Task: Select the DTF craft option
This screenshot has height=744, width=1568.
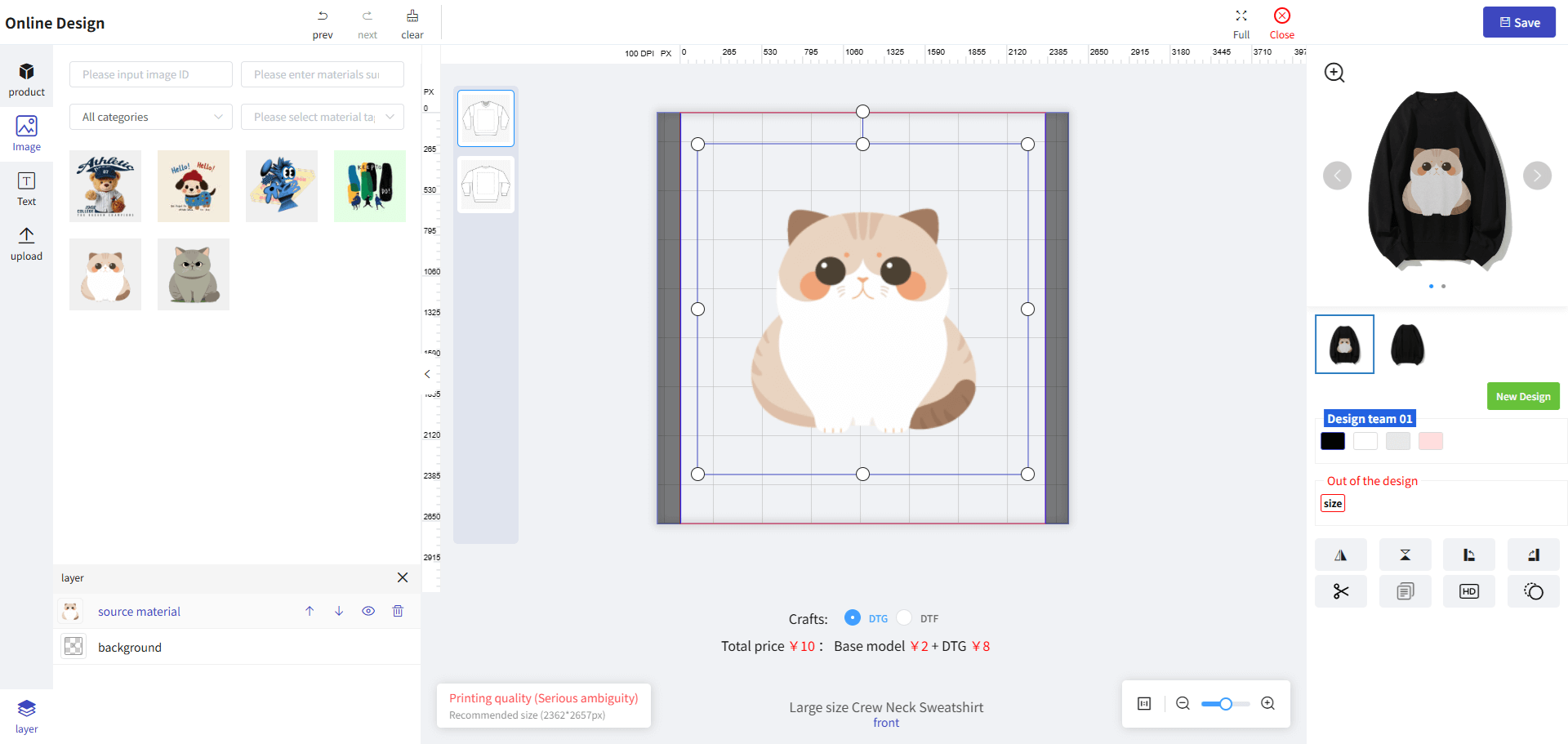Action: point(904,617)
